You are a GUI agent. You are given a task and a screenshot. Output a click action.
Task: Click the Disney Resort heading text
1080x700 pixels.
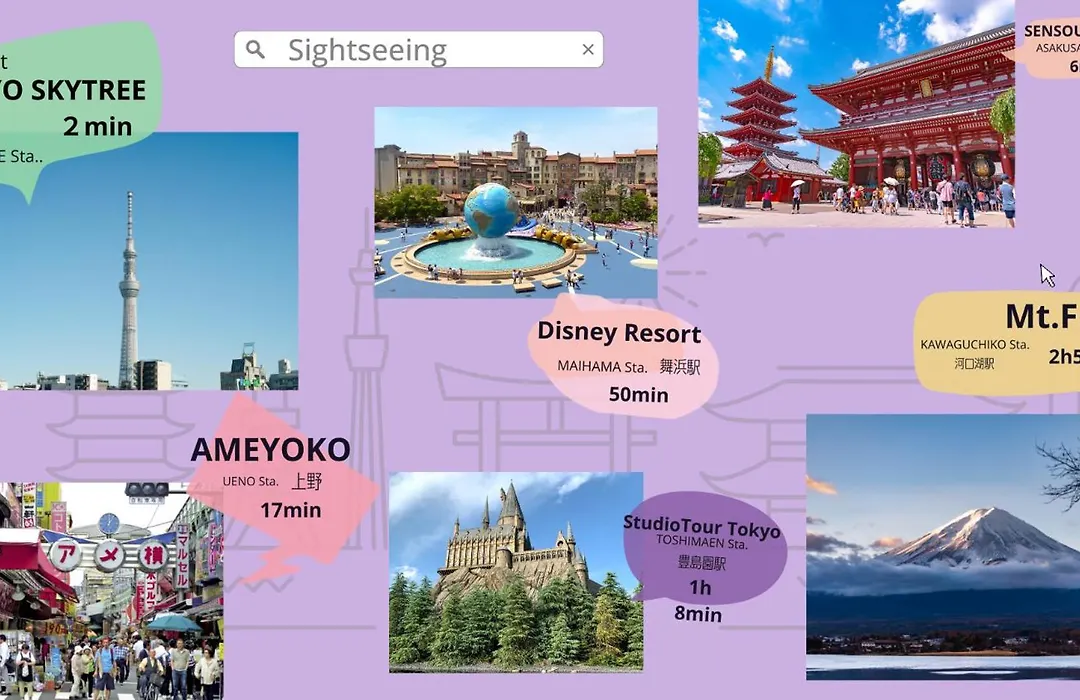[619, 332]
